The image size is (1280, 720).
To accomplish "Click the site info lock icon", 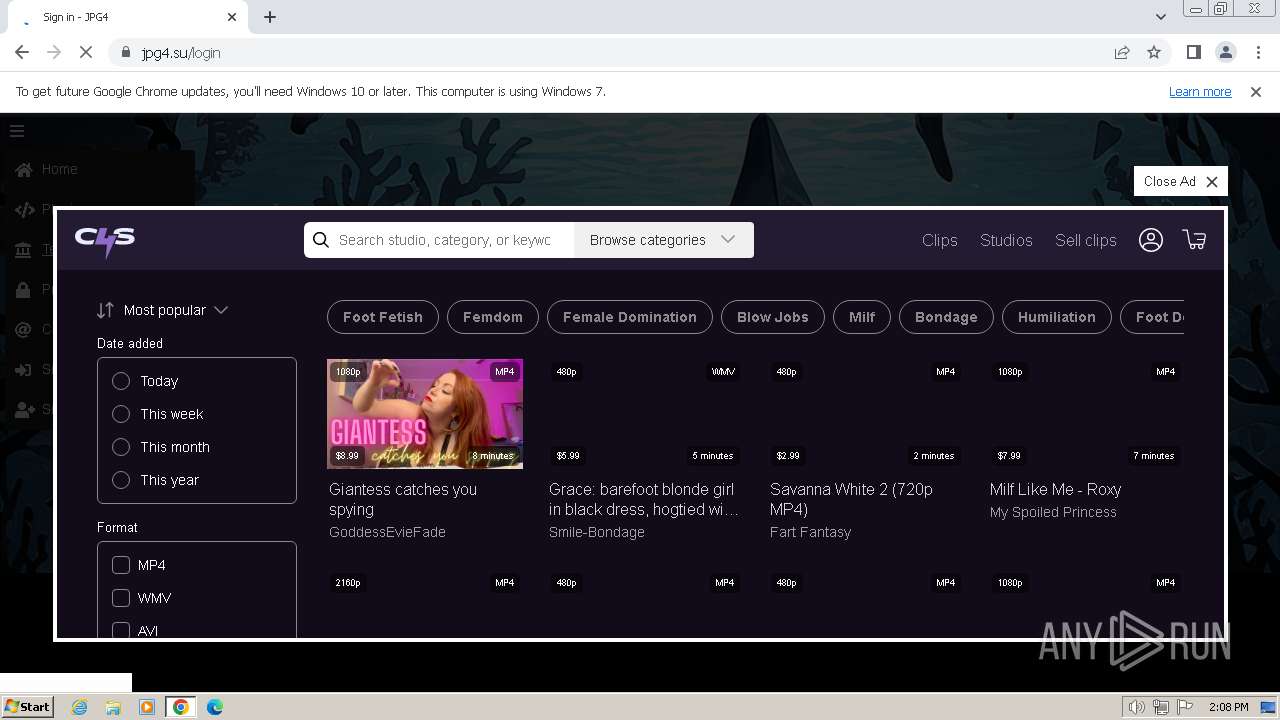I will tap(125, 52).
